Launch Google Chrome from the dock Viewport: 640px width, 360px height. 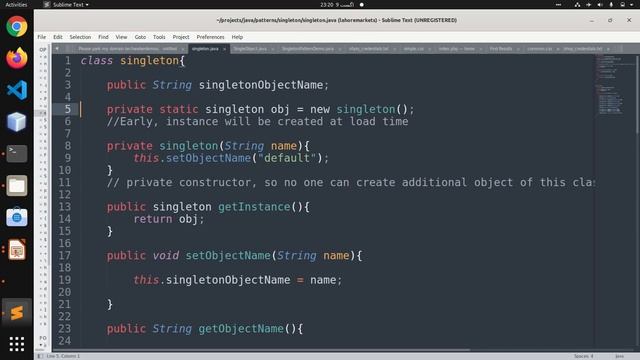(x=17, y=27)
